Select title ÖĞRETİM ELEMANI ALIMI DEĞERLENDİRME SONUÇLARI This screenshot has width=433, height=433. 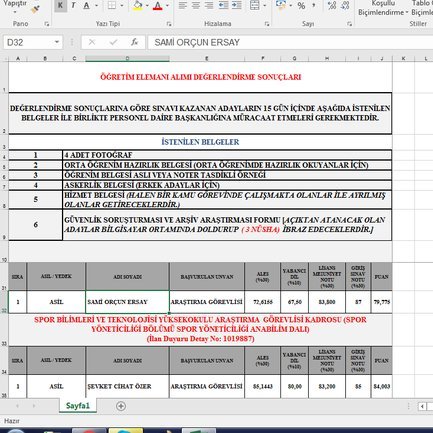tap(200, 77)
